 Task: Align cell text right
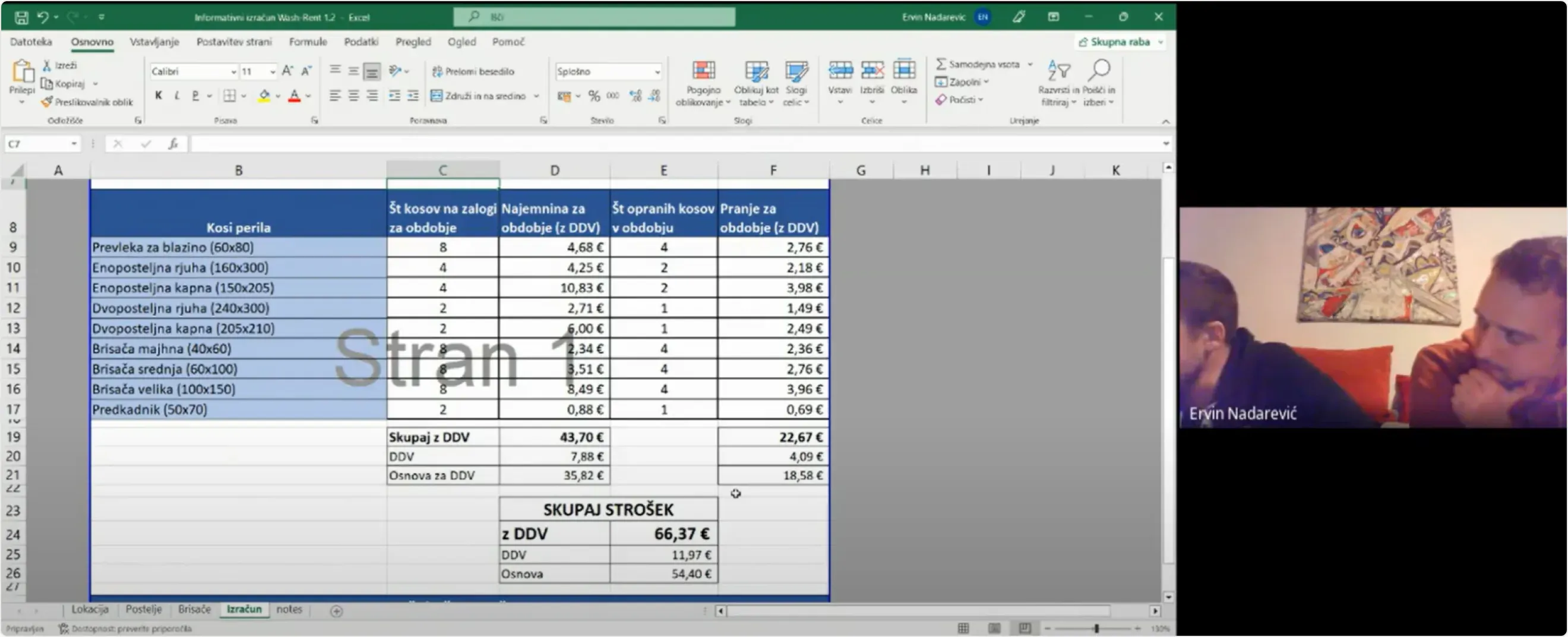372,96
